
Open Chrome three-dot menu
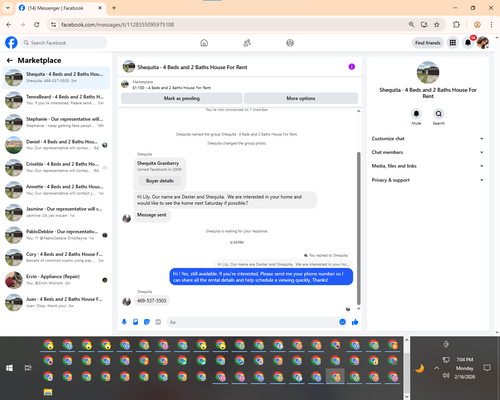(491, 24)
